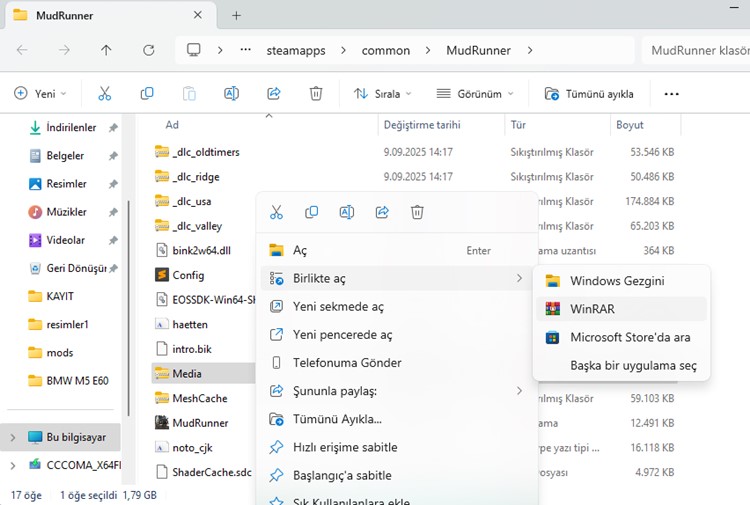Image resolution: width=750 pixels, height=505 pixels.
Task: Choose Birlikte aç in the context menu
Action: click(x=397, y=278)
